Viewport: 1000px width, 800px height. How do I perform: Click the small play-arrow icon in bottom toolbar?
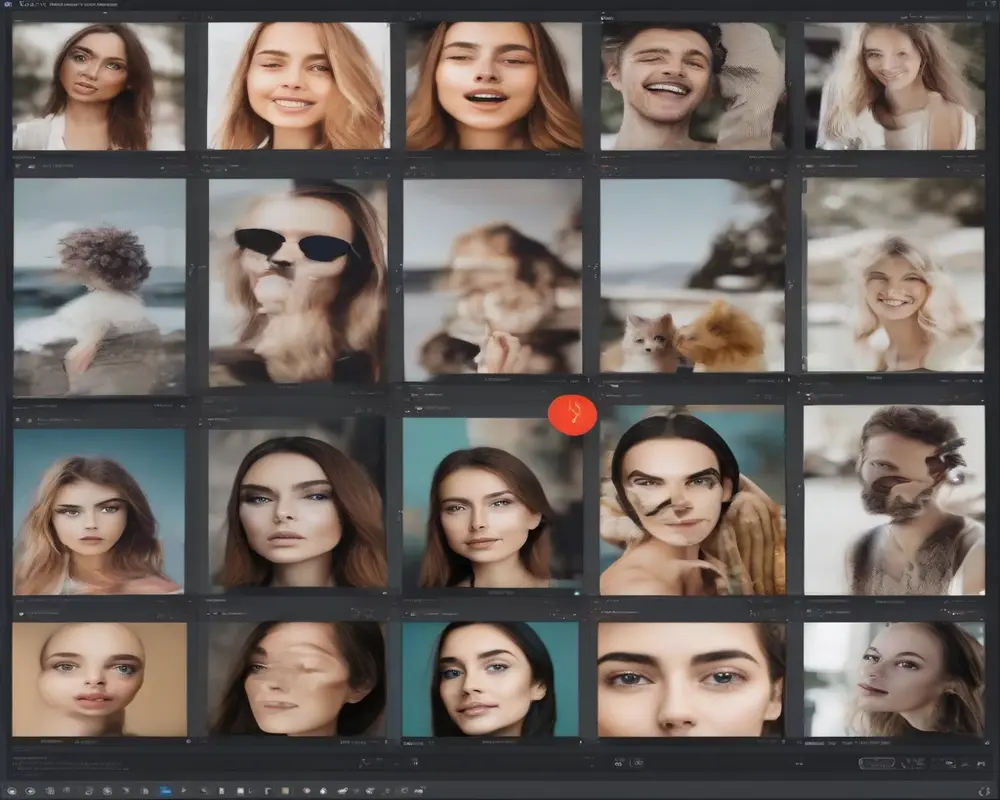(x=184, y=791)
